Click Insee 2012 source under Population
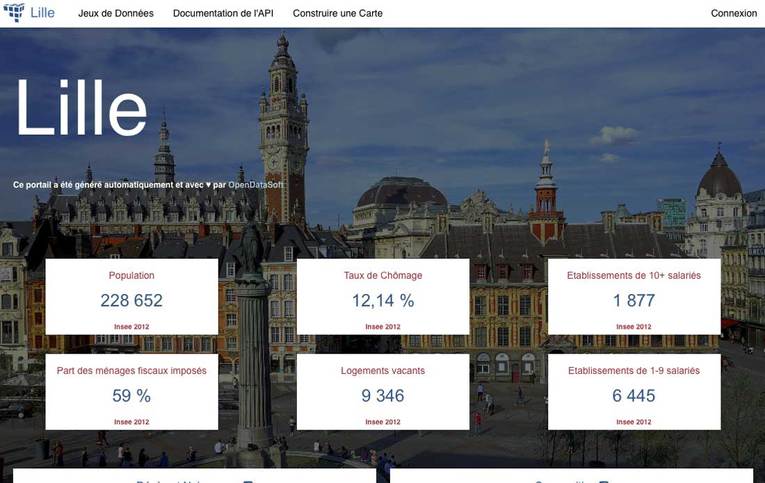 point(131,326)
